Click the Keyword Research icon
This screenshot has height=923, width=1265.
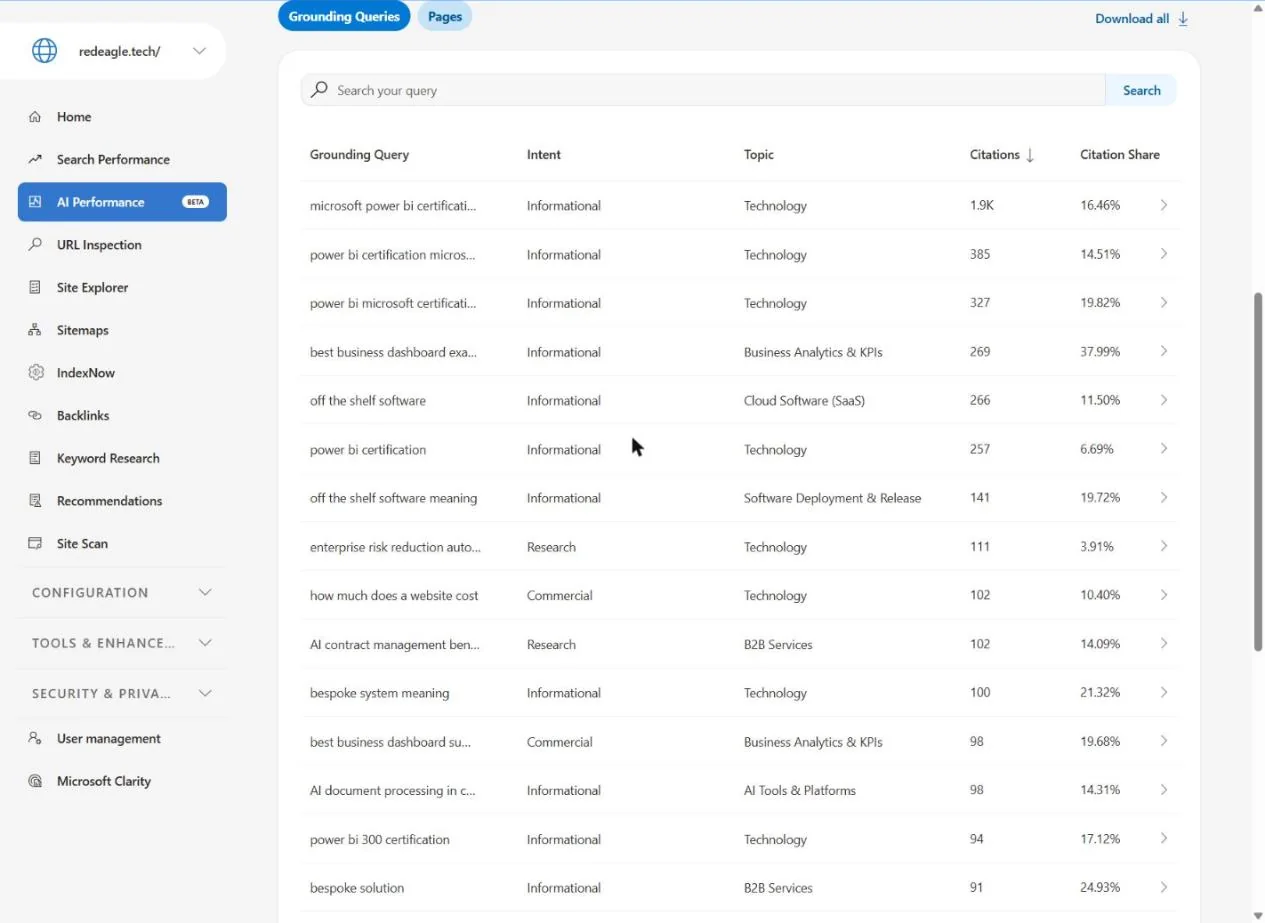click(x=35, y=458)
